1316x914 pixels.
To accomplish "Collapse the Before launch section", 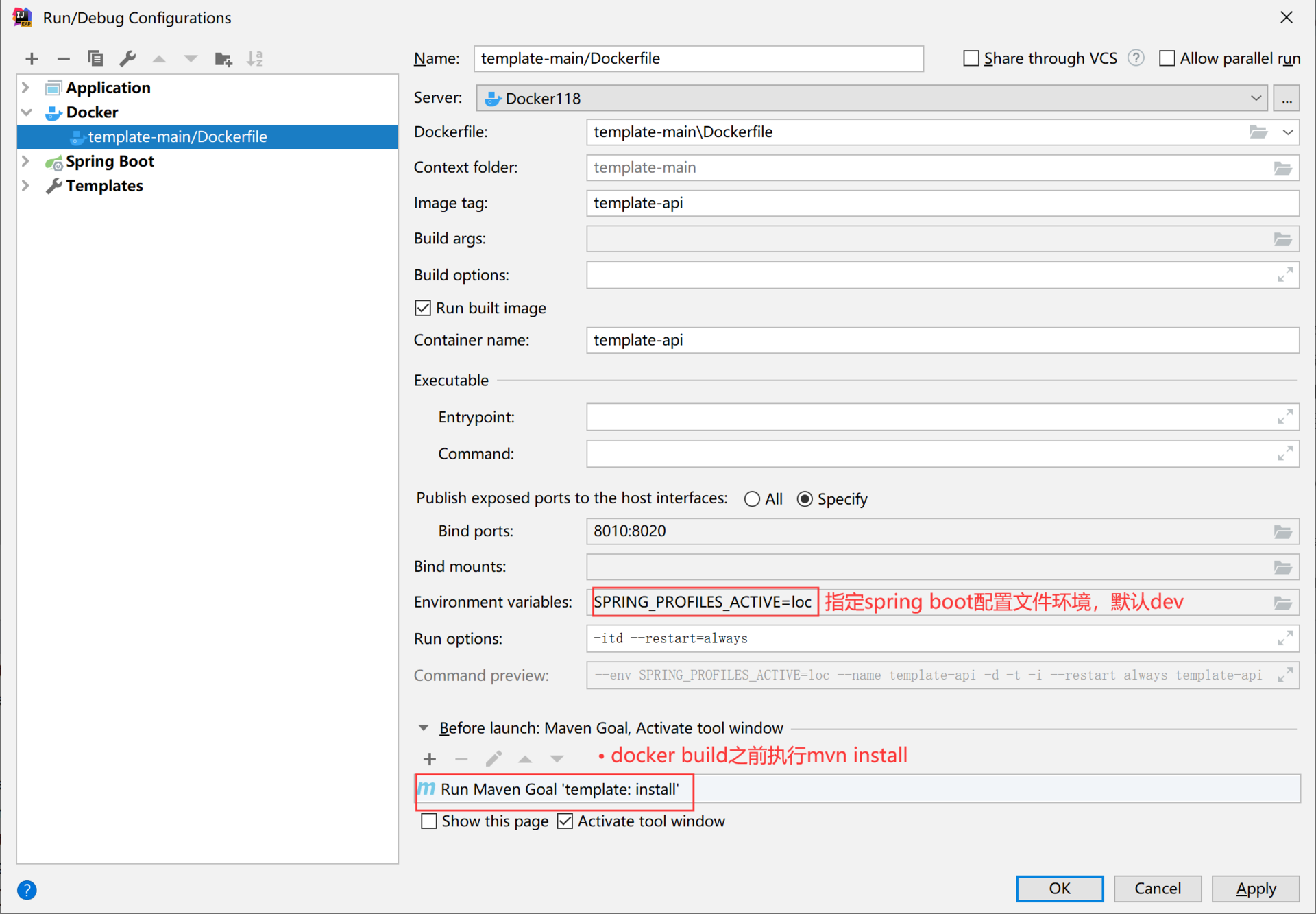I will pyautogui.click(x=424, y=728).
